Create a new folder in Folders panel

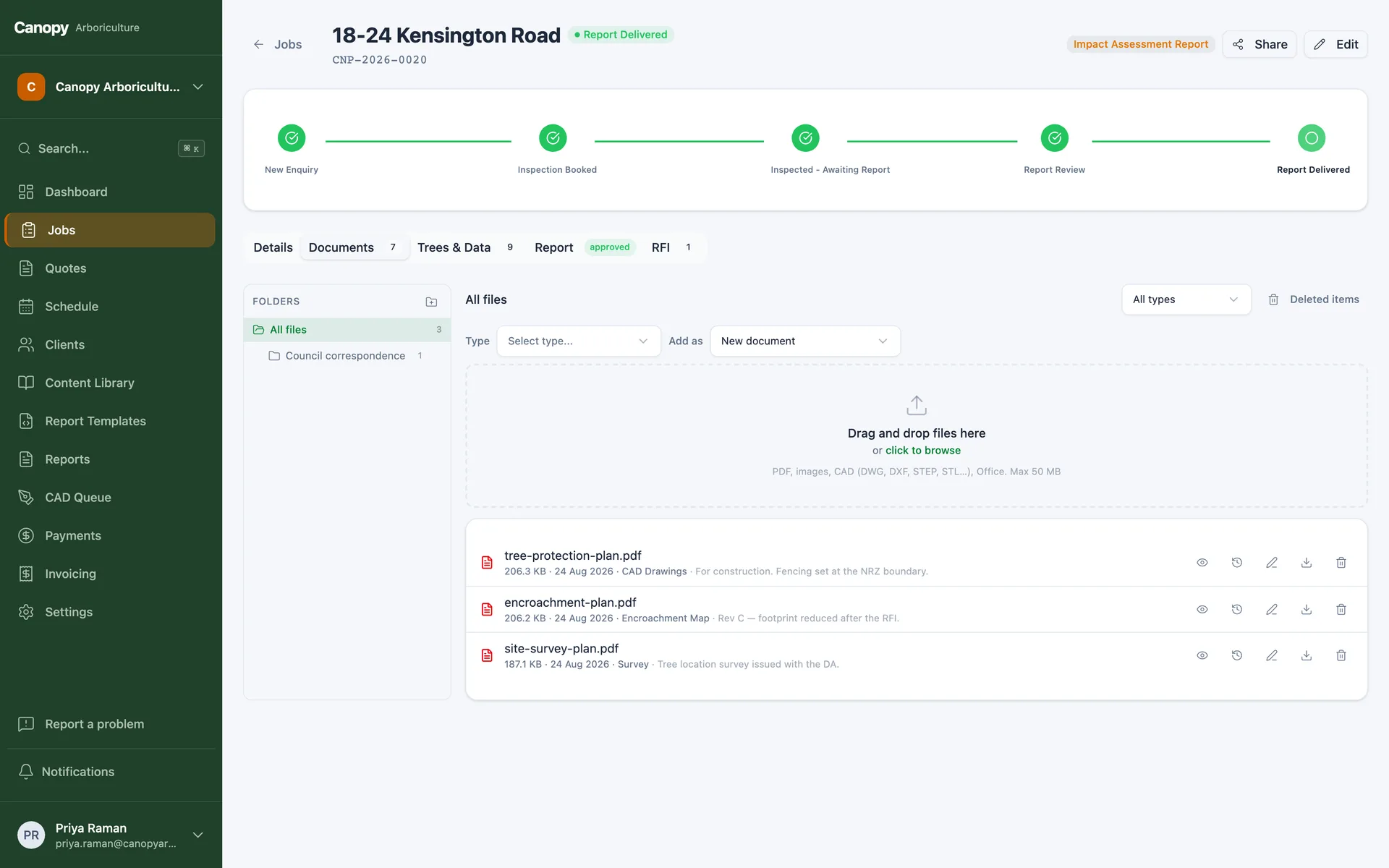click(431, 302)
